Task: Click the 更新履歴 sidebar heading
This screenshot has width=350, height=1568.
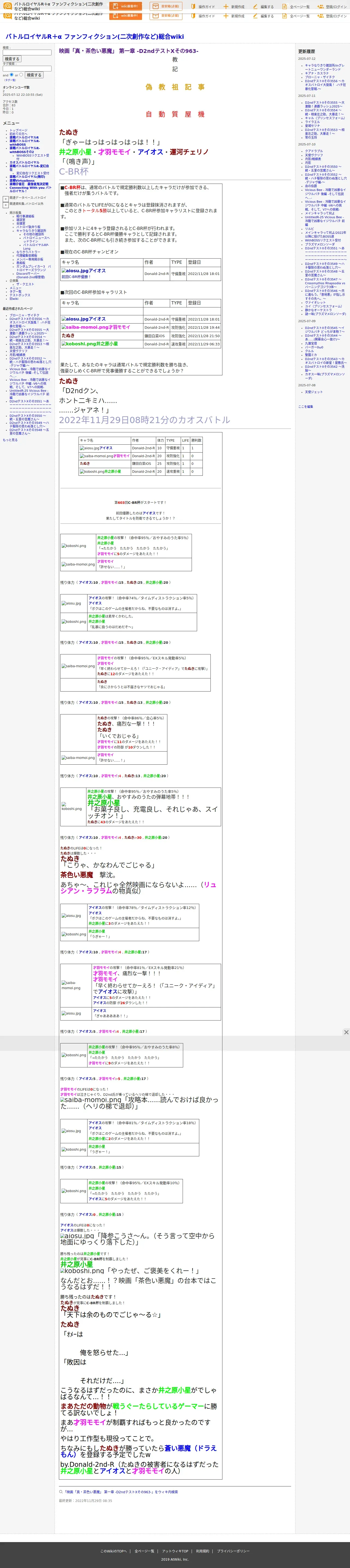Action: pyautogui.click(x=307, y=52)
